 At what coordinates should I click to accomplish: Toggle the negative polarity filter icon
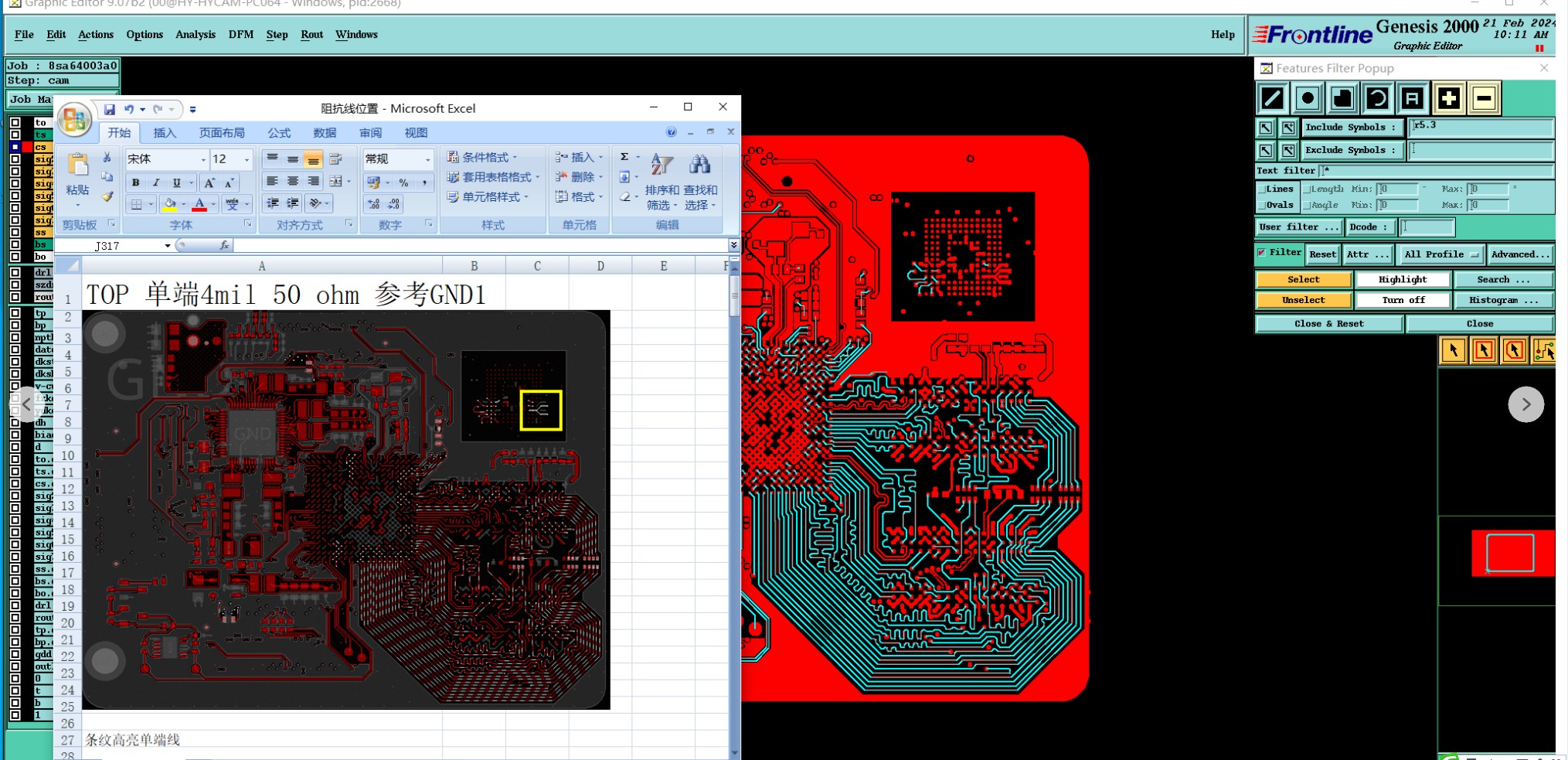(1484, 98)
